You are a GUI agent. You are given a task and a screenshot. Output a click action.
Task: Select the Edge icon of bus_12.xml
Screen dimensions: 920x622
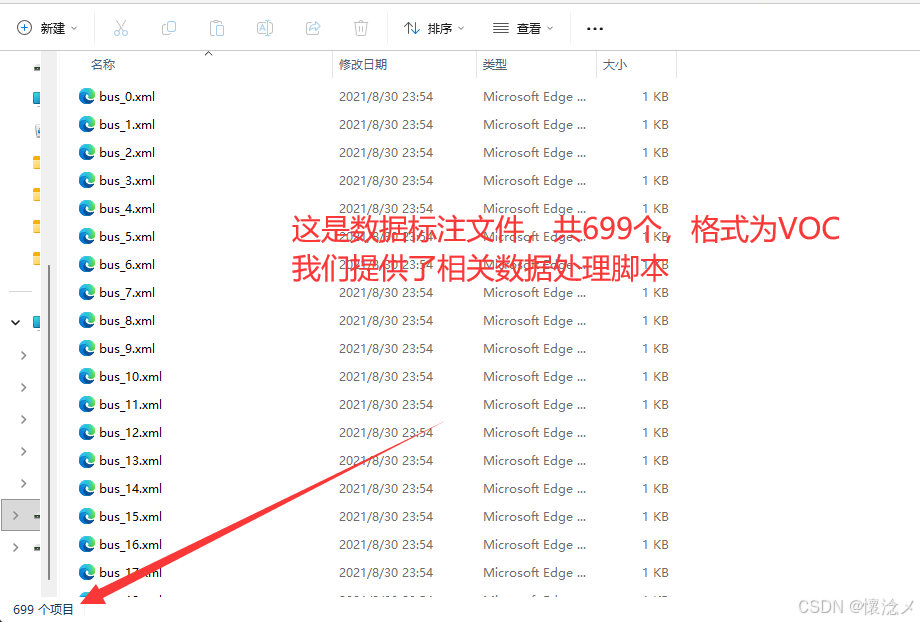[x=87, y=432]
